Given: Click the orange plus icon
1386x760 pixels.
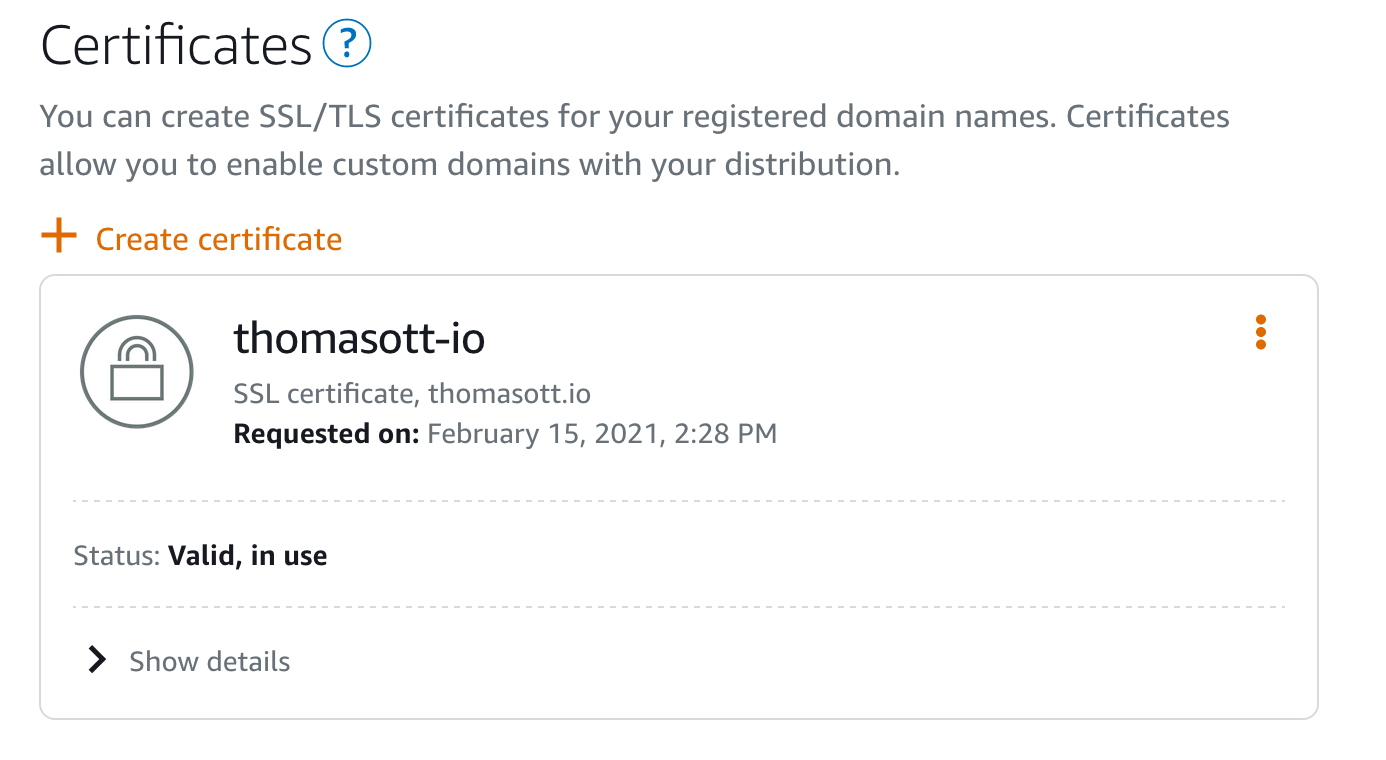Looking at the screenshot, I should (x=59, y=237).
